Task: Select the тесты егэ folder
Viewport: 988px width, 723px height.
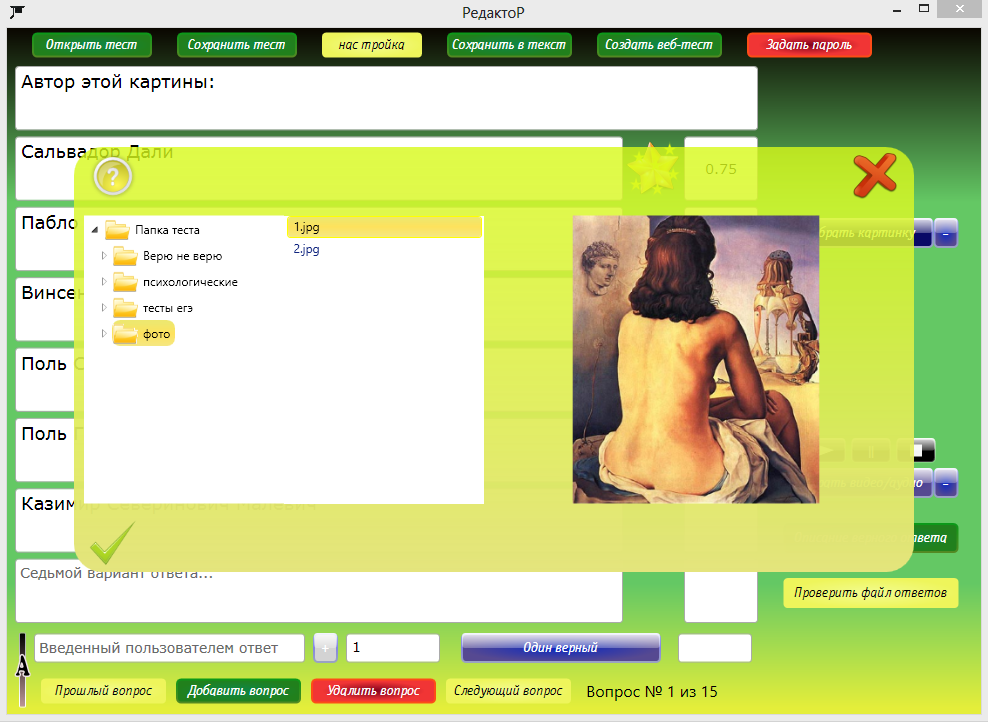Action: click(x=153, y=308)
